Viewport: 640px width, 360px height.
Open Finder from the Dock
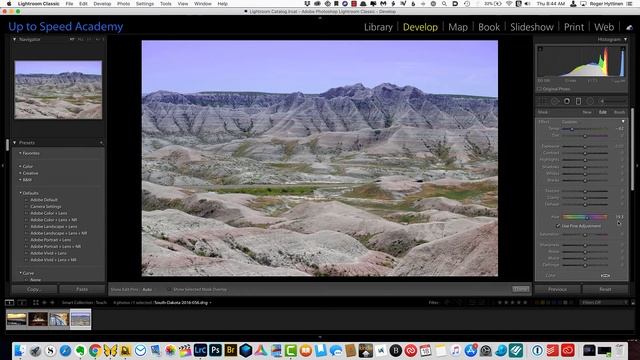[20, 350]
